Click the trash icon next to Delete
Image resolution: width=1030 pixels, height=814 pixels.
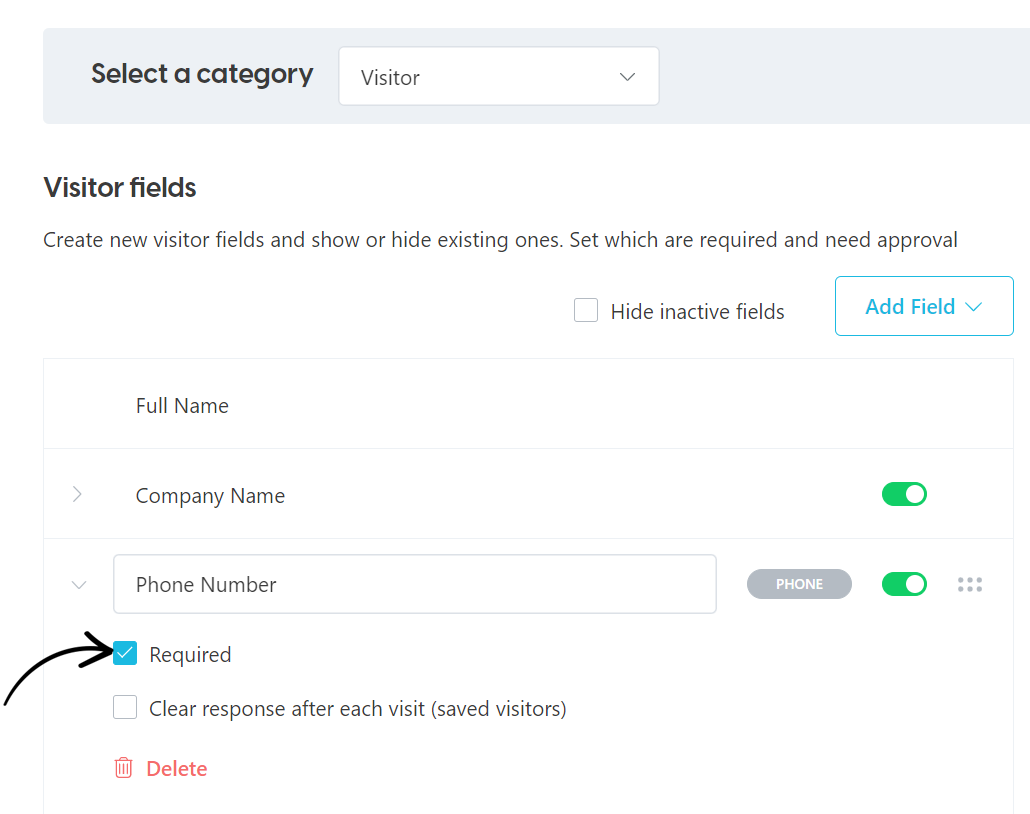[123, 767]
